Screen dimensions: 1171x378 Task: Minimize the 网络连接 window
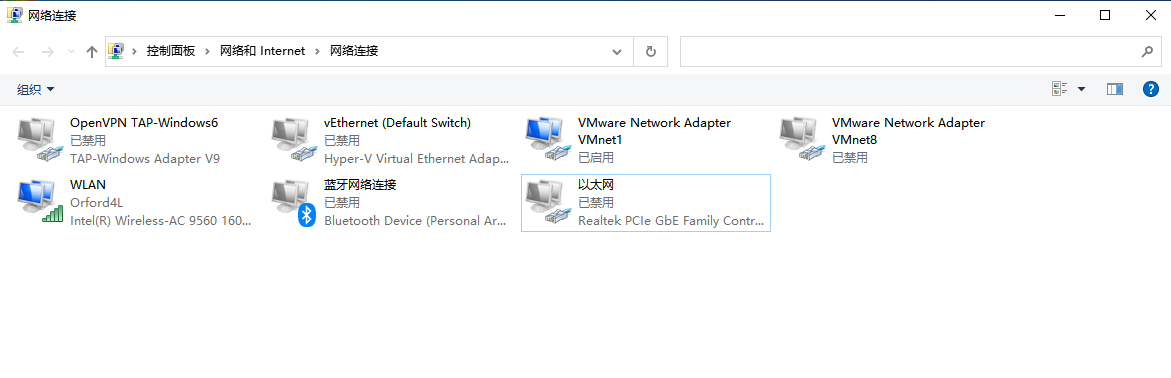(1060, 14)
